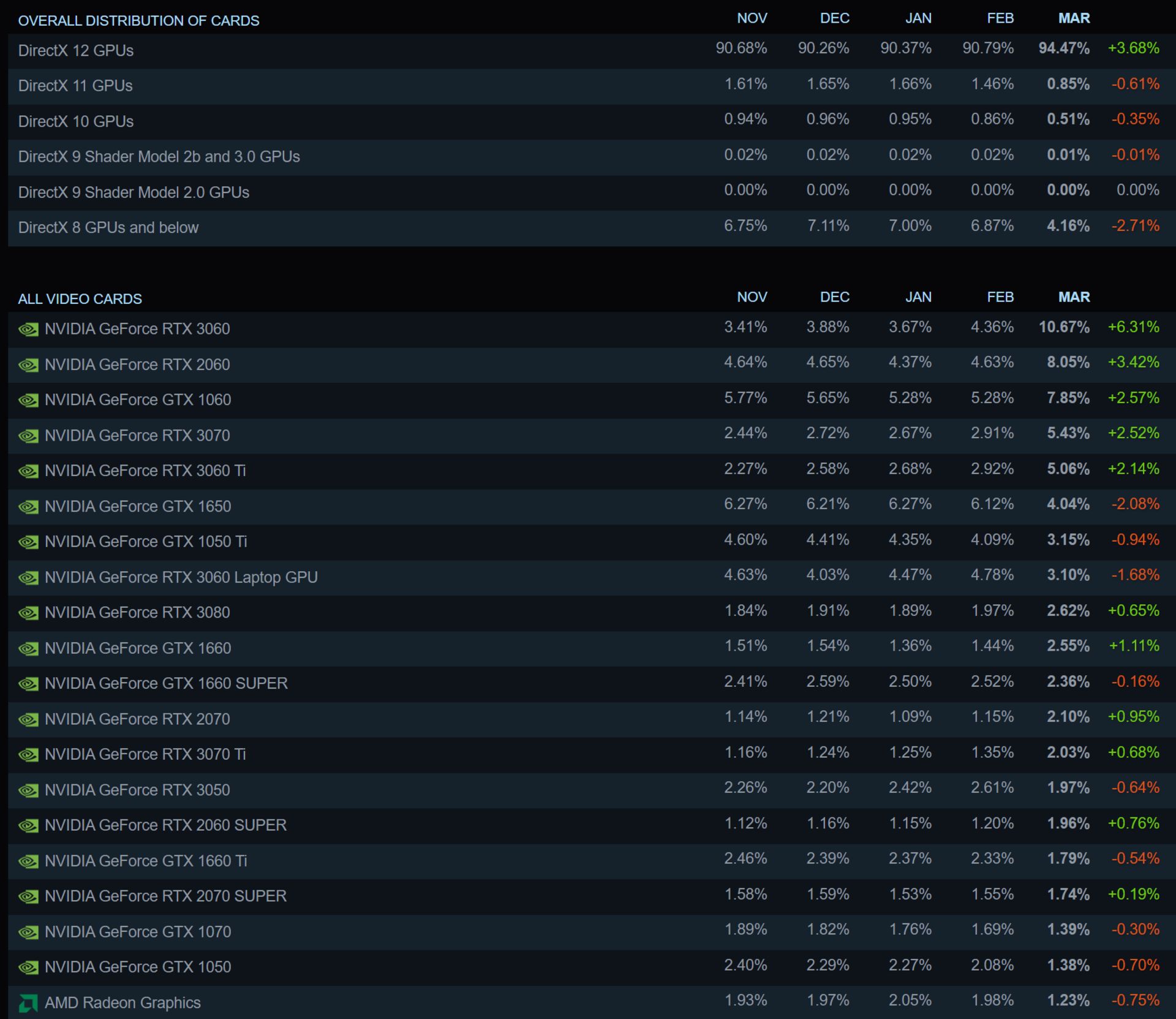This screenshot has height=1019, width=1176.
Task: Click DirectX 9 Shader Model 2.0 GPUs label
Action: click(x=134, y=192)
